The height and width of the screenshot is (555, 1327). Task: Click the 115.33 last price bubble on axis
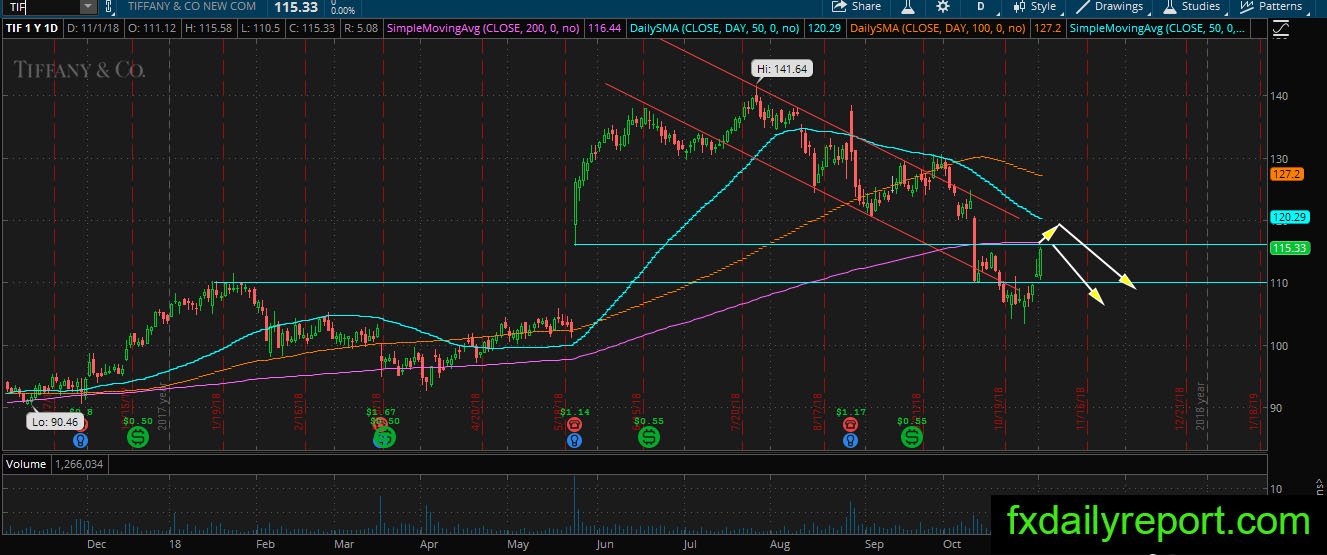1288,247
